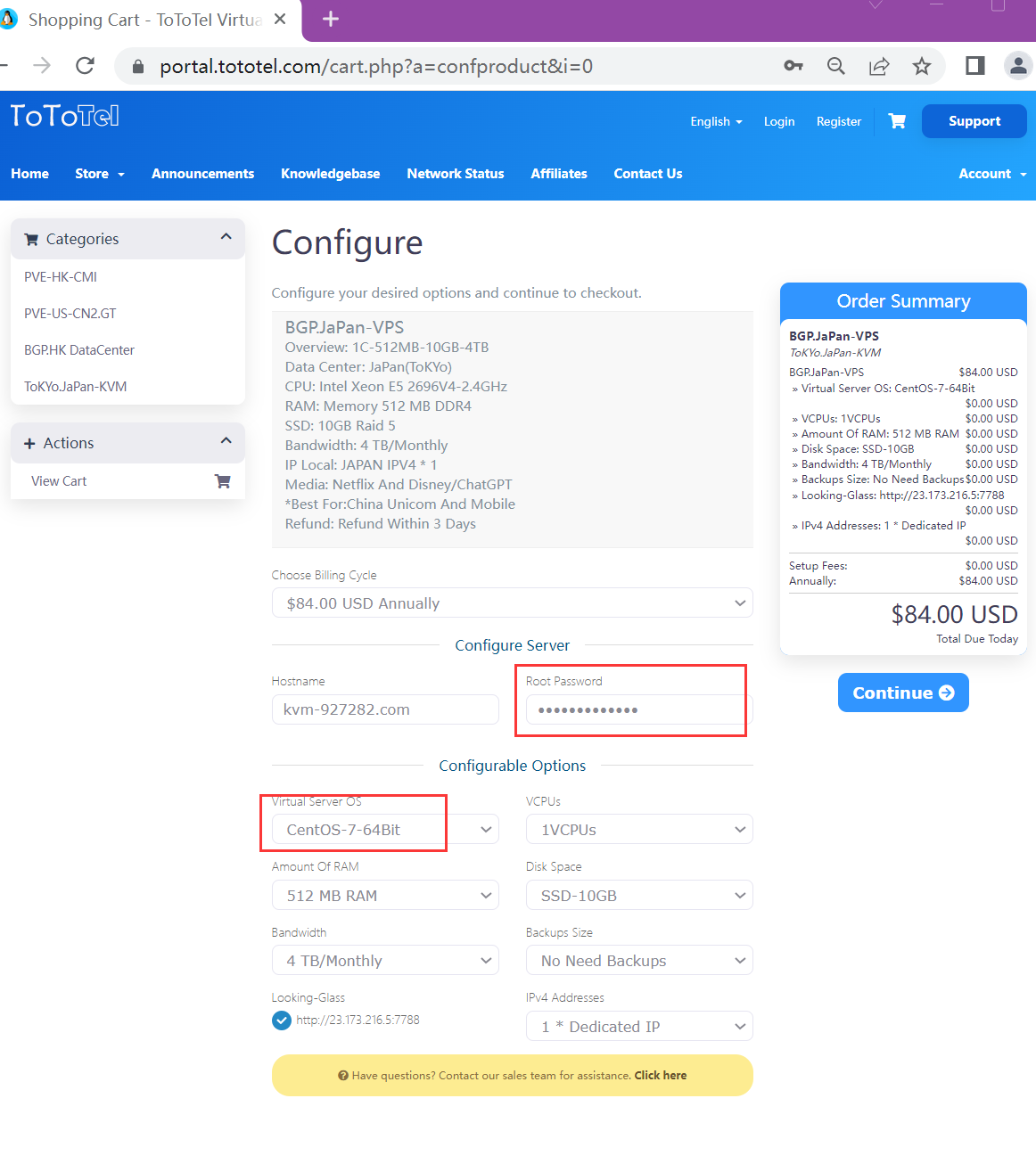View site information via the lock icon
Viewport: 1036px width, 1164px height.
click(138, 67)
